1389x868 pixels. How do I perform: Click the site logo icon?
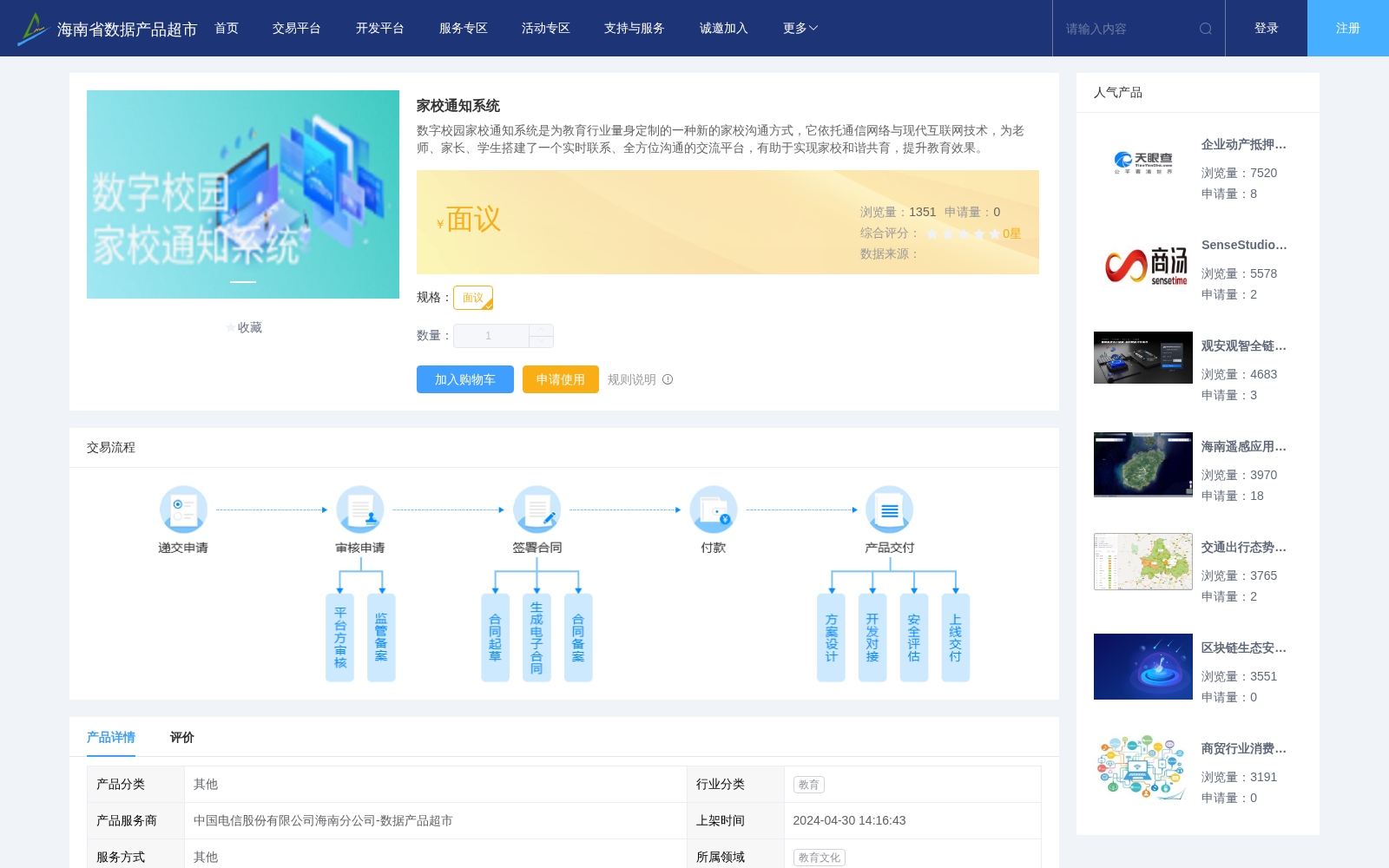(x=32, y=29)
